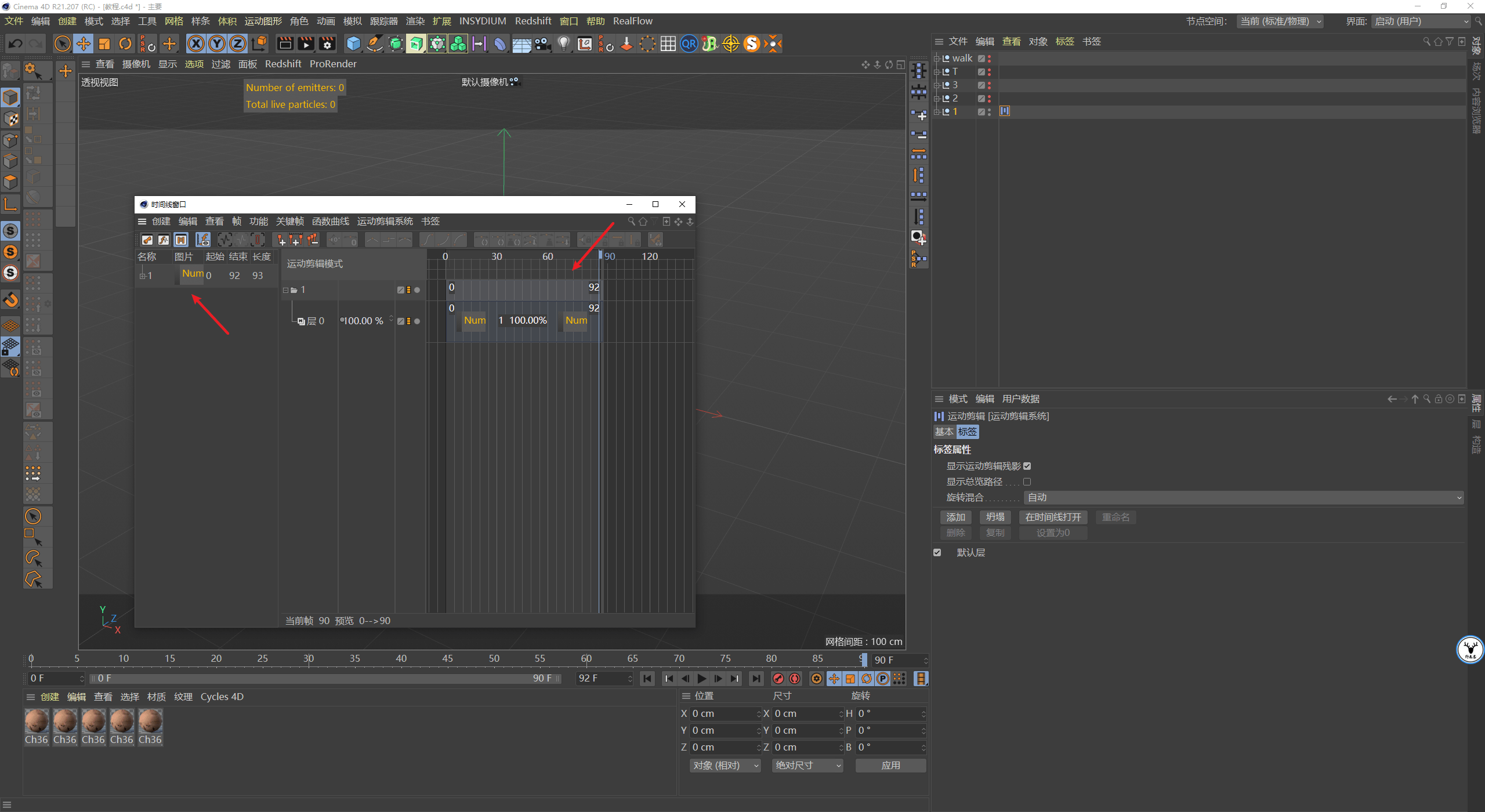Uncheck 显示运动剪辑残影 checkbox
This screenshot has width=1485, height=812.
1027,466
